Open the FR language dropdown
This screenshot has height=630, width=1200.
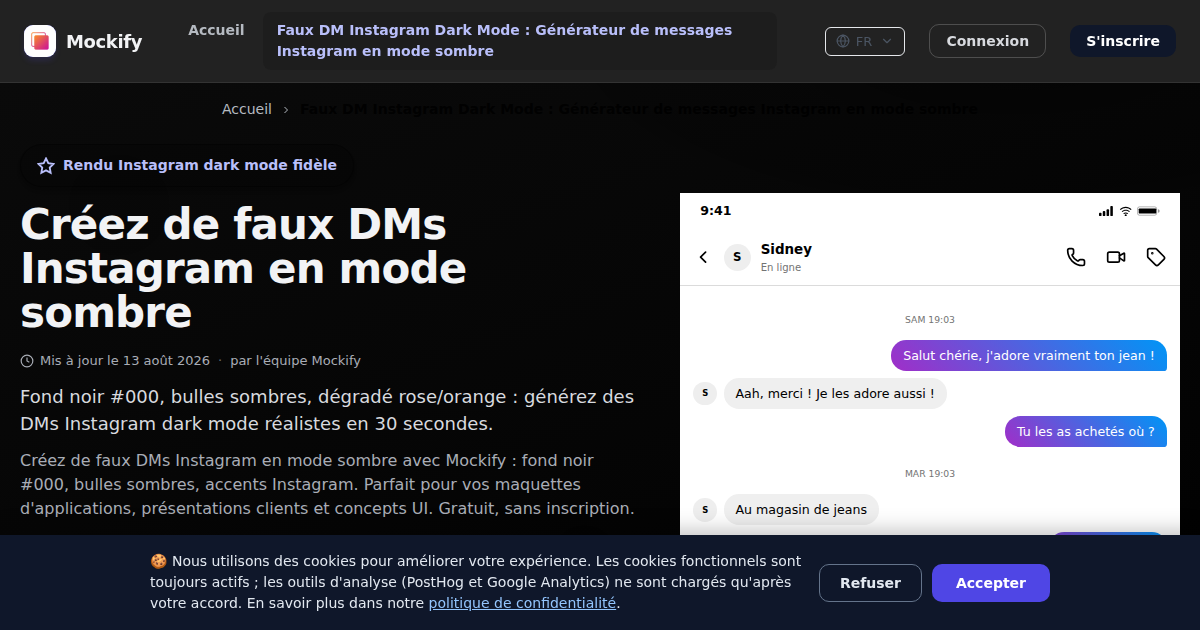(x=865, y=41)
